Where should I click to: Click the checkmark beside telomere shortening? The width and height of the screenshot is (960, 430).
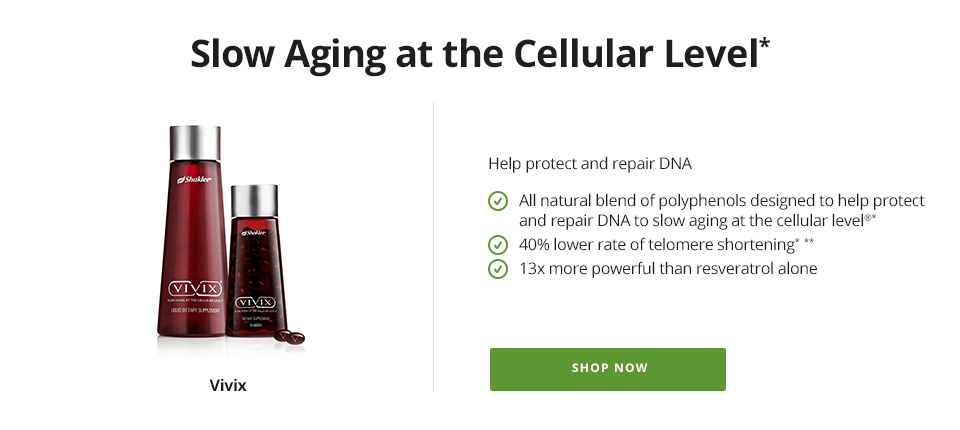coord(498,245)
